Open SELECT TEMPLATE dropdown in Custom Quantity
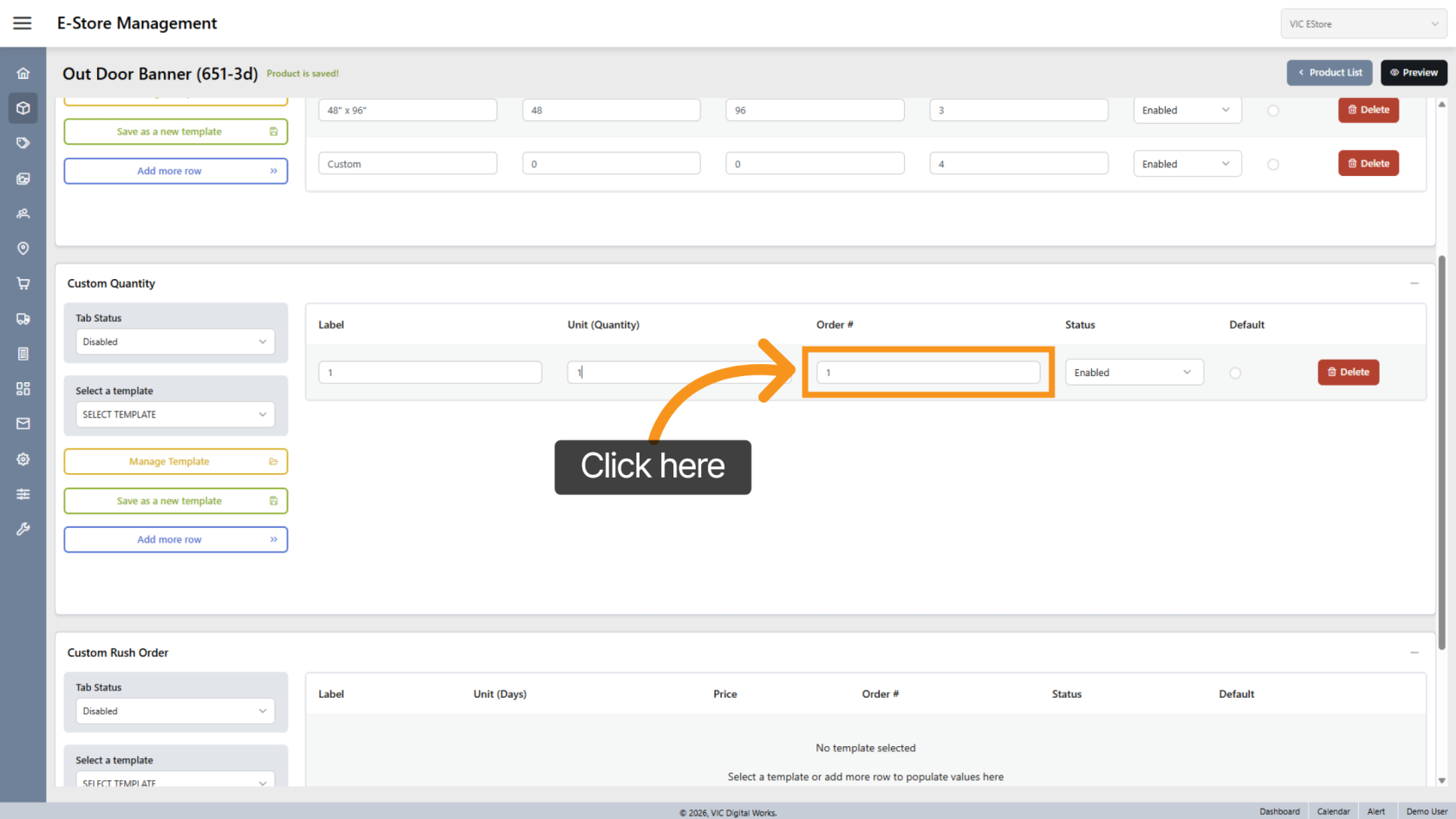The height and width of the screenshot is (819, 1456). click(175, 414)
